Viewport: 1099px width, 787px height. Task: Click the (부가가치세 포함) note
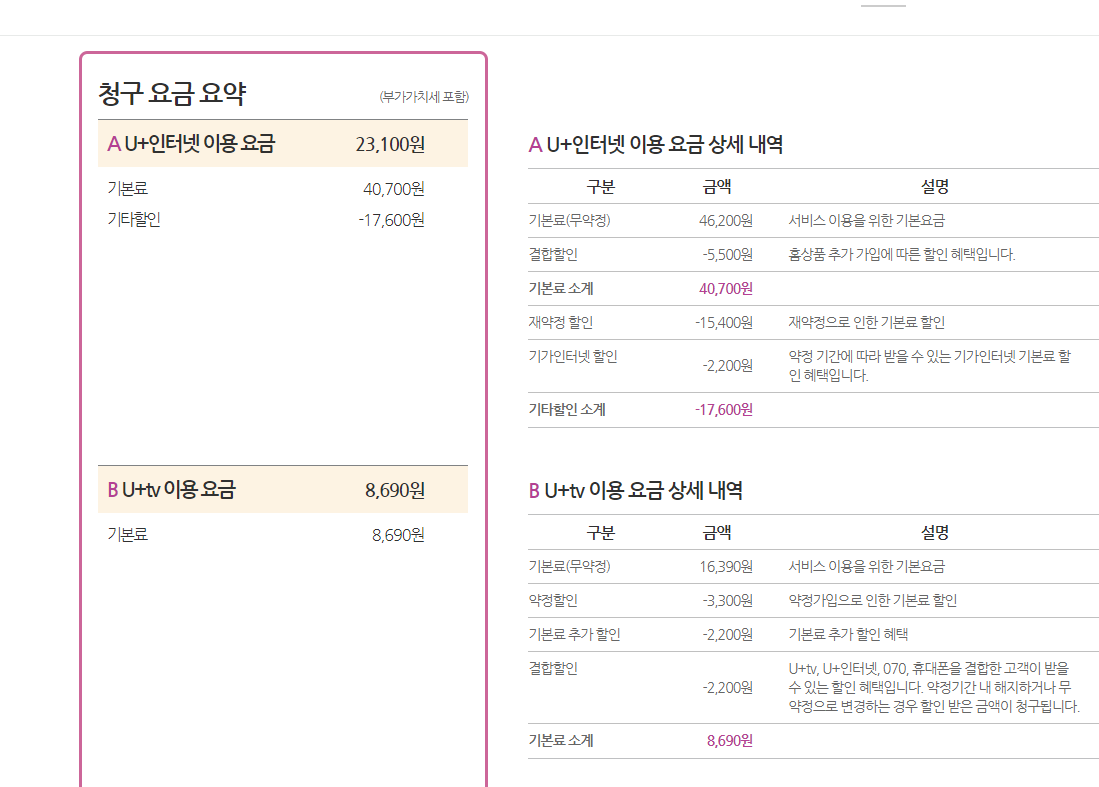424,97
